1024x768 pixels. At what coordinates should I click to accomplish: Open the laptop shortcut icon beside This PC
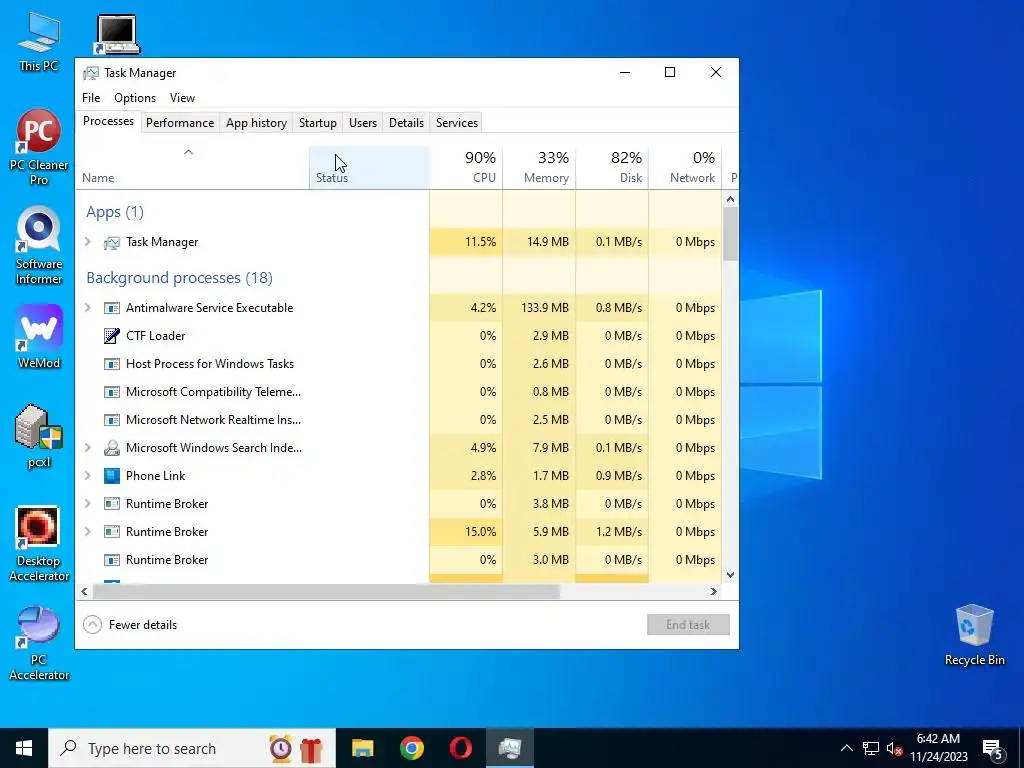[x=118, y=34]
